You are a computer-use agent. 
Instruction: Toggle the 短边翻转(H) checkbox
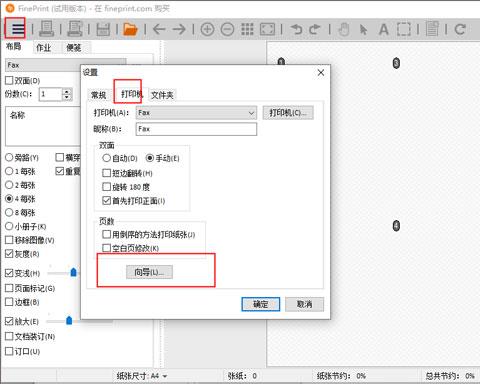point(106,173)
